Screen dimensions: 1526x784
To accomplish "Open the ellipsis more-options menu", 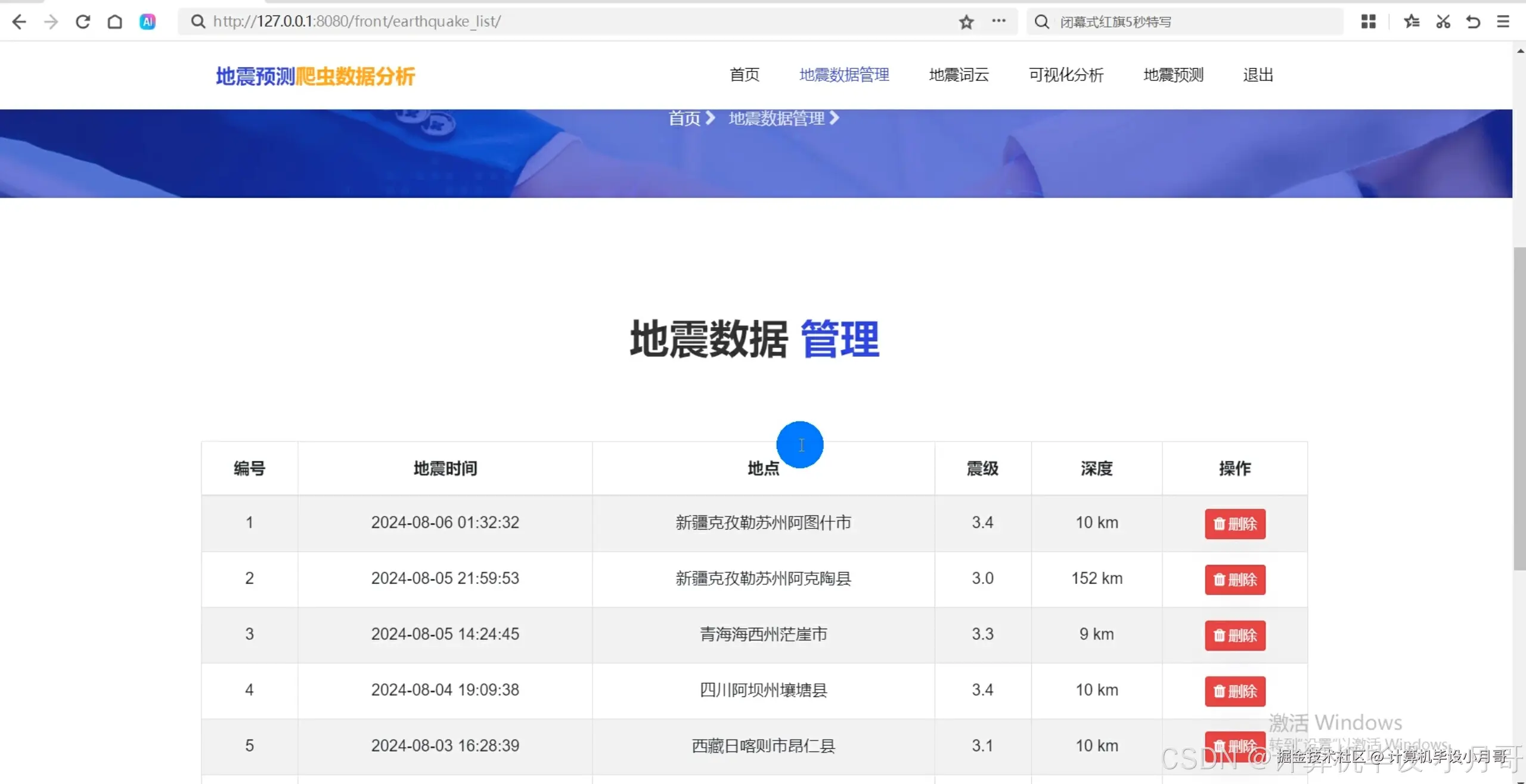I will point(999,21).
